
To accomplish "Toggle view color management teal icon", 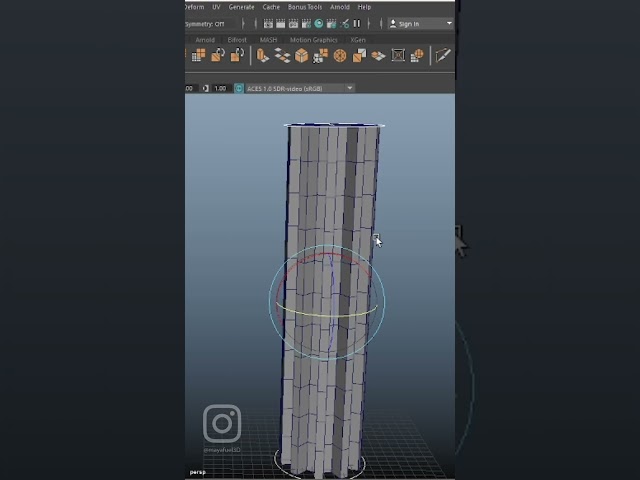I will [x=239, y=88].
